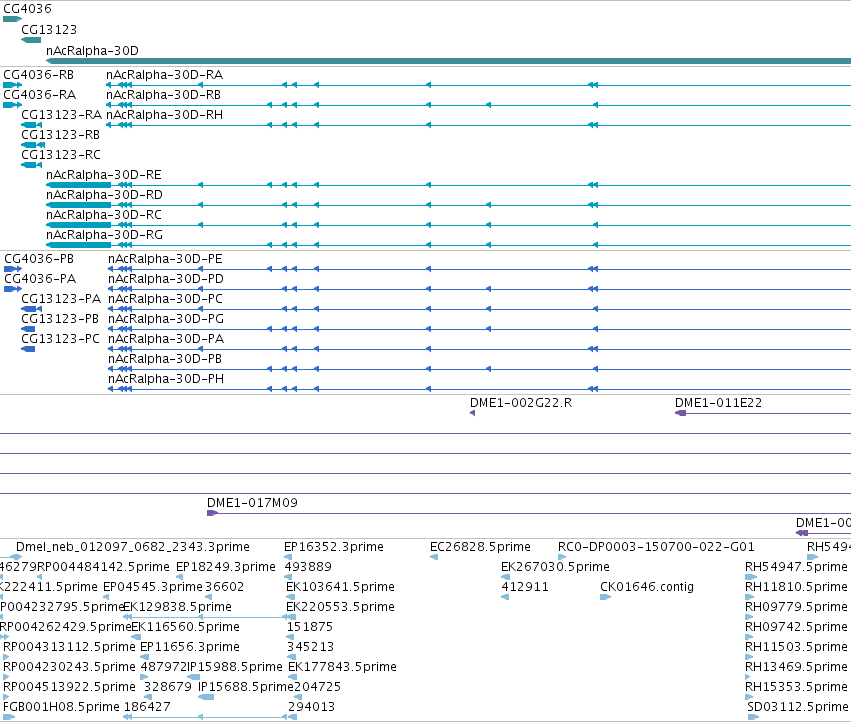The image size is (851, 722).
Task: Select transcript nAcRalpha-30D-RG label
Action: (x=104, y=235)
